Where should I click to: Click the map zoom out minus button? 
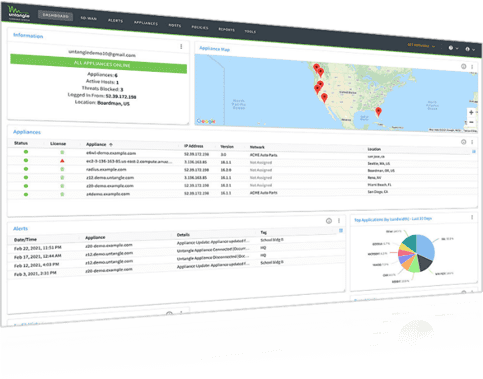(x=471, y=122)
